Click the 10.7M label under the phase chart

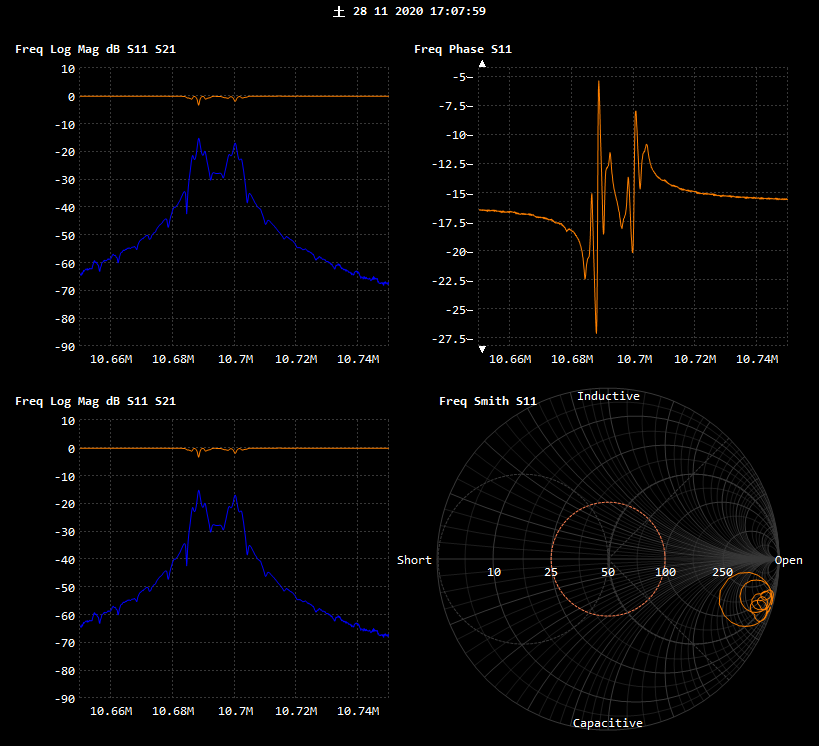point(634,359)
